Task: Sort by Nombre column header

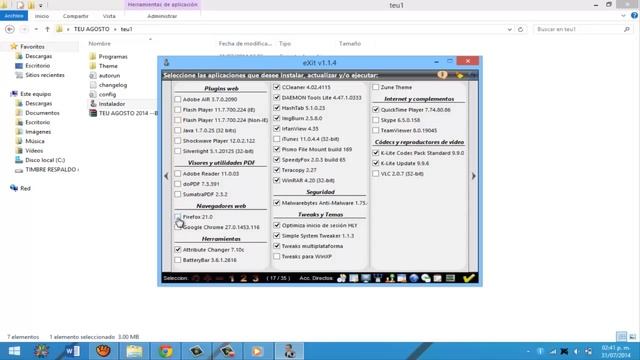Action: (100, 43)
